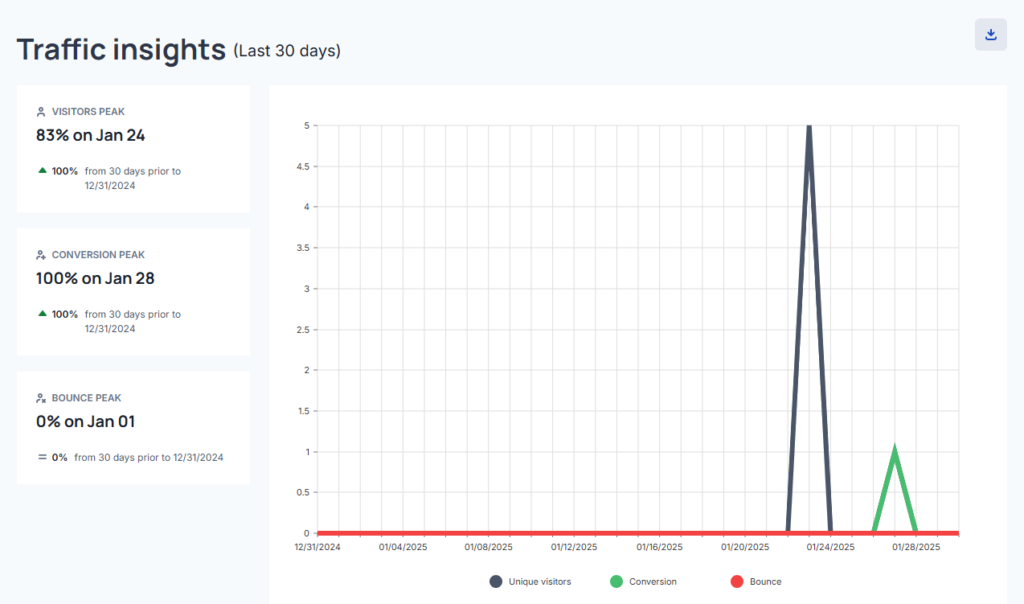Click the y-axis value 2.5

coord(303,329)
